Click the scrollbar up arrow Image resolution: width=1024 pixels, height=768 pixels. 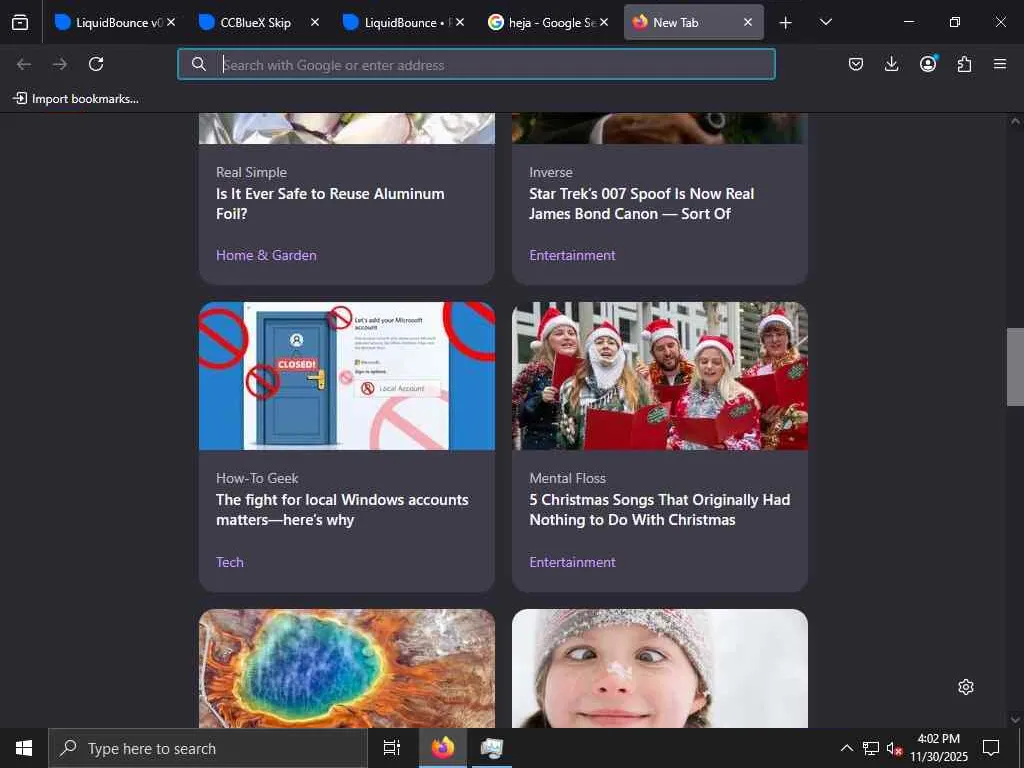tap(1015, 121)
